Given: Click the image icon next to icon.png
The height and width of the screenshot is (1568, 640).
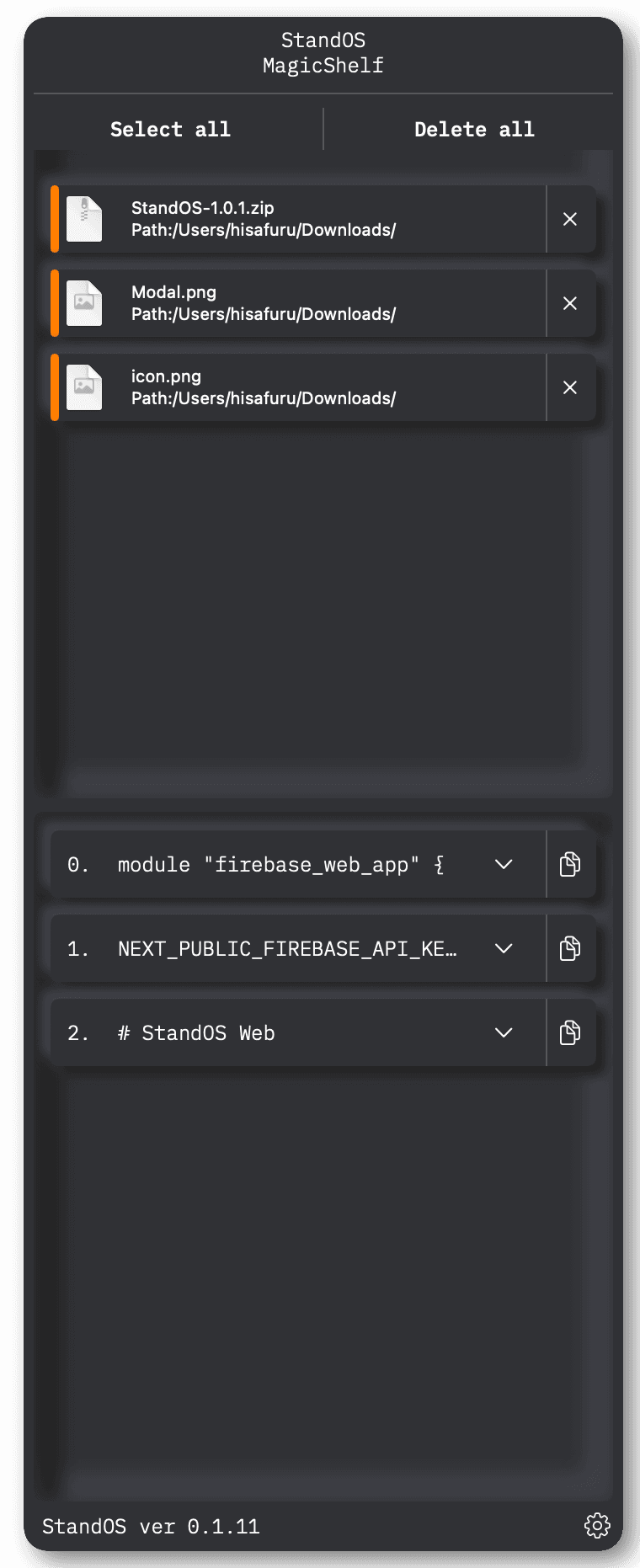Looking at the screenshot, I should [83, 387].
